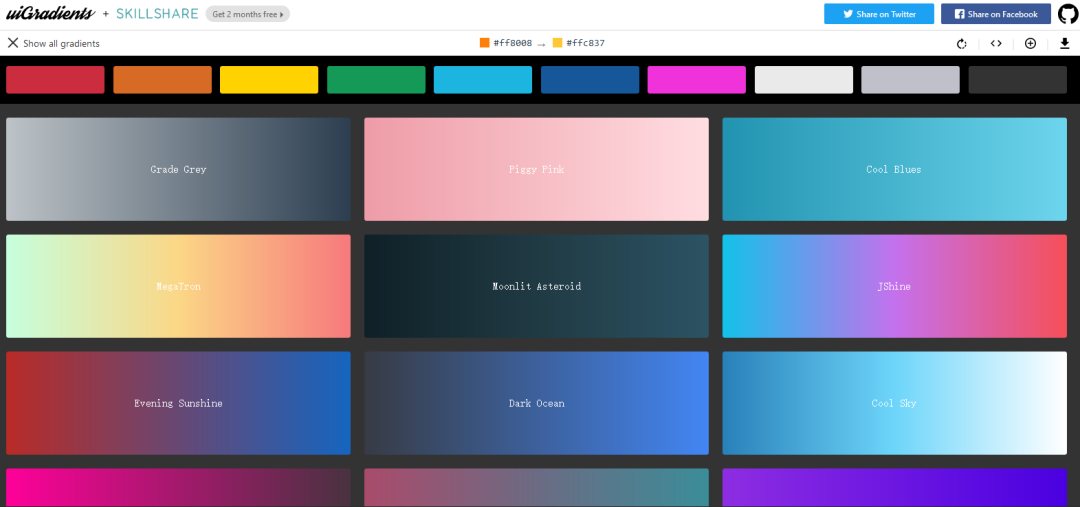Filter by dark blue color swatch
This screenshot has width=1080, height=507.
coord(590,80)
